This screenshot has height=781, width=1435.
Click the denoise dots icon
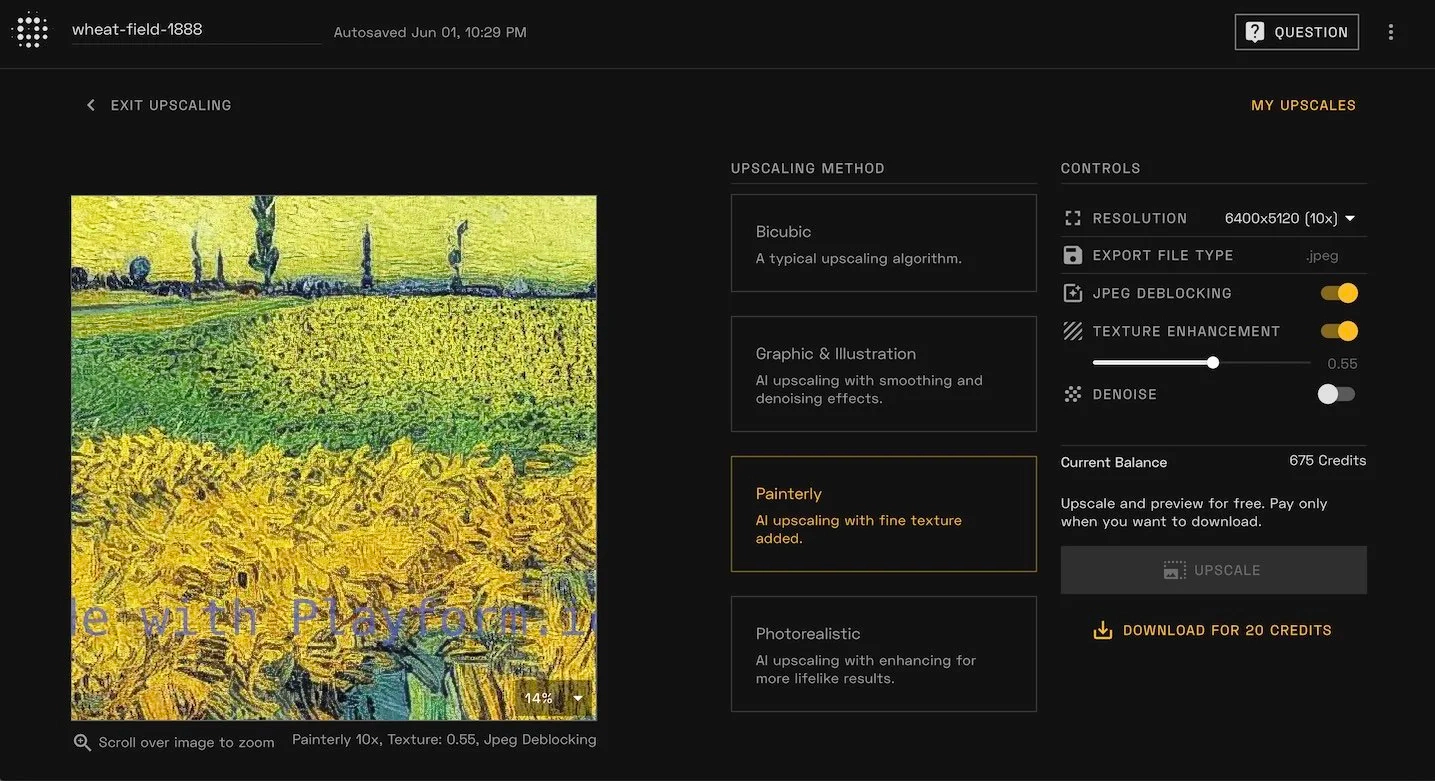point(1073,394)
